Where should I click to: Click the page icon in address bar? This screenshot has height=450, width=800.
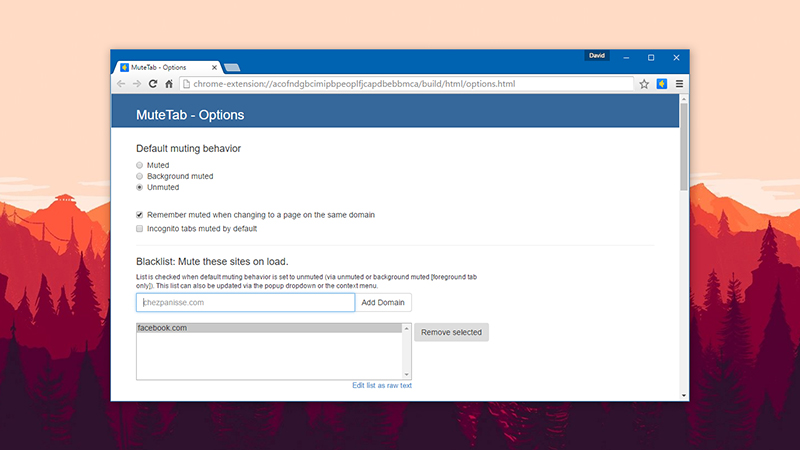(186, 84)
